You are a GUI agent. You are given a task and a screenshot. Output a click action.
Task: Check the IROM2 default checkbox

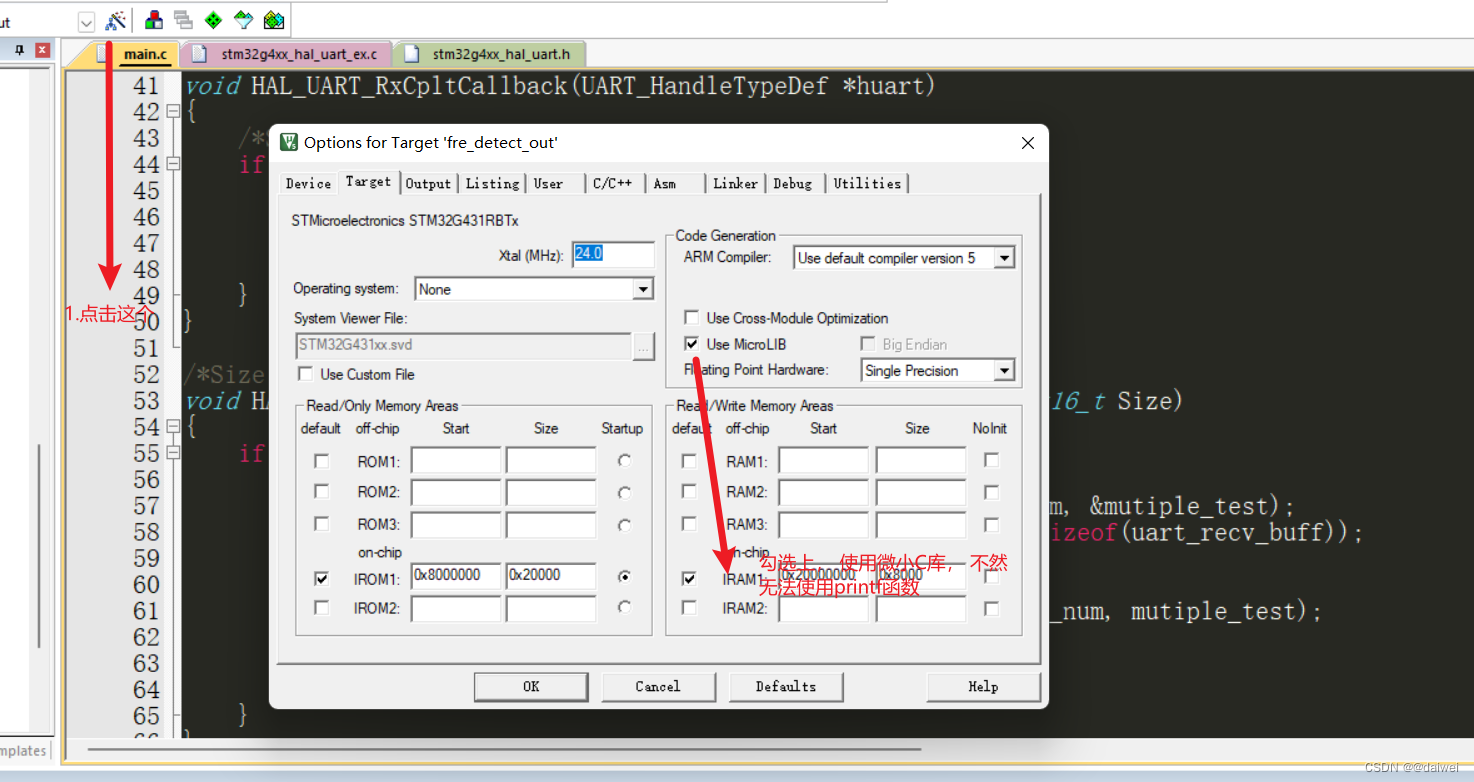point(321,607)
